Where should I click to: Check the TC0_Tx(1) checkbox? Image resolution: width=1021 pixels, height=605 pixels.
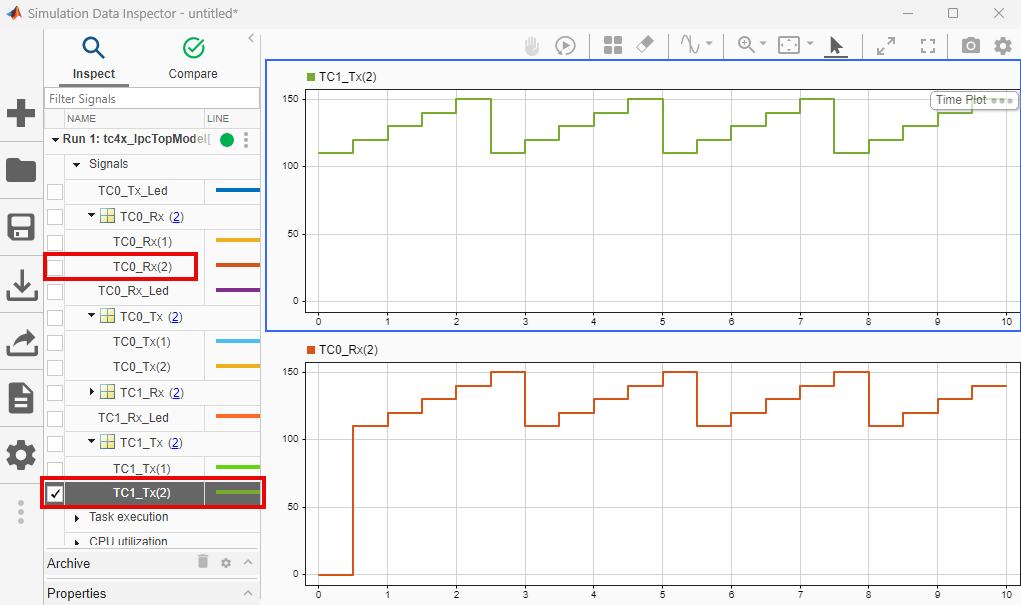click(55, 343)
